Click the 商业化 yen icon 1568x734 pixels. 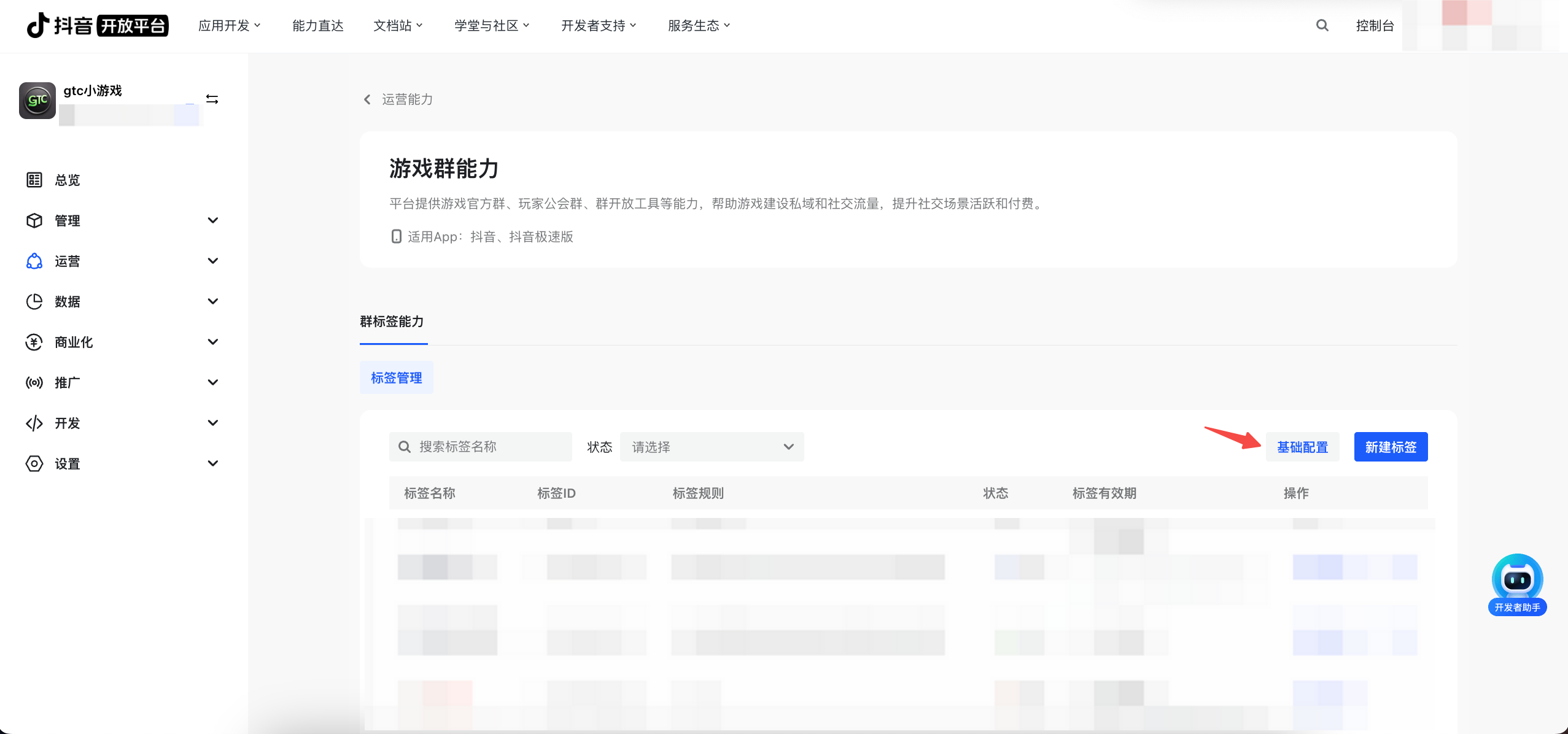click(x=34, y=342)
